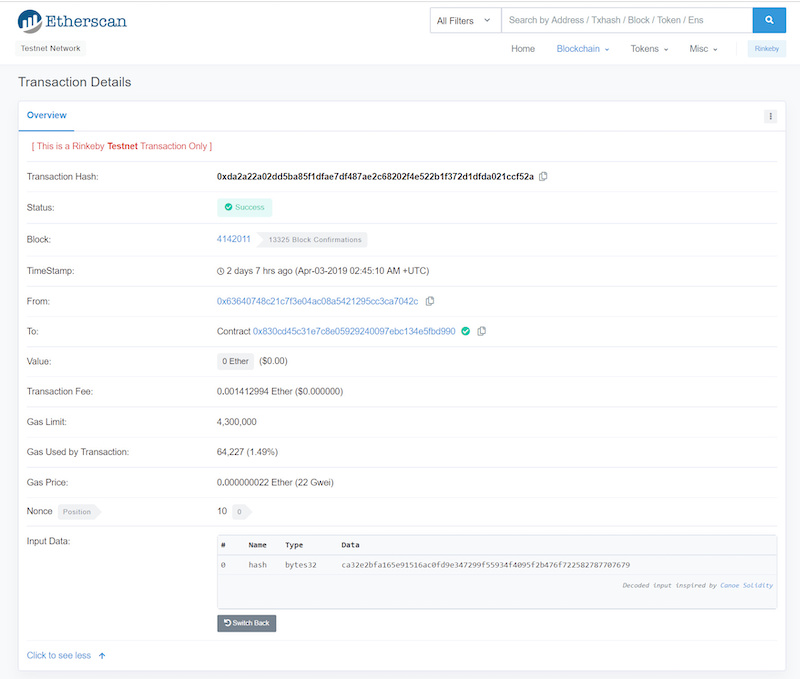Expand the Blockchain menu

[x=582, y=49]
